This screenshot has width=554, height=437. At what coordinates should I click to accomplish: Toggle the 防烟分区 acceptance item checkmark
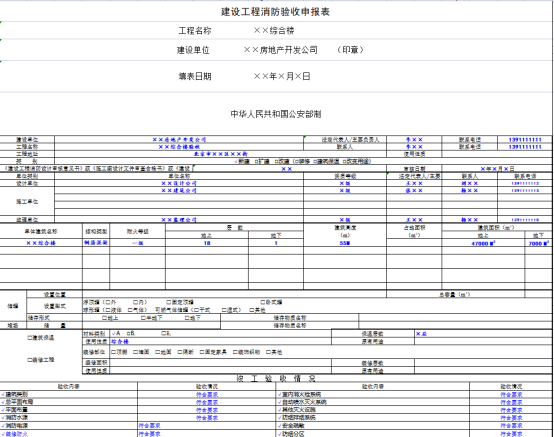click(279, 433)
